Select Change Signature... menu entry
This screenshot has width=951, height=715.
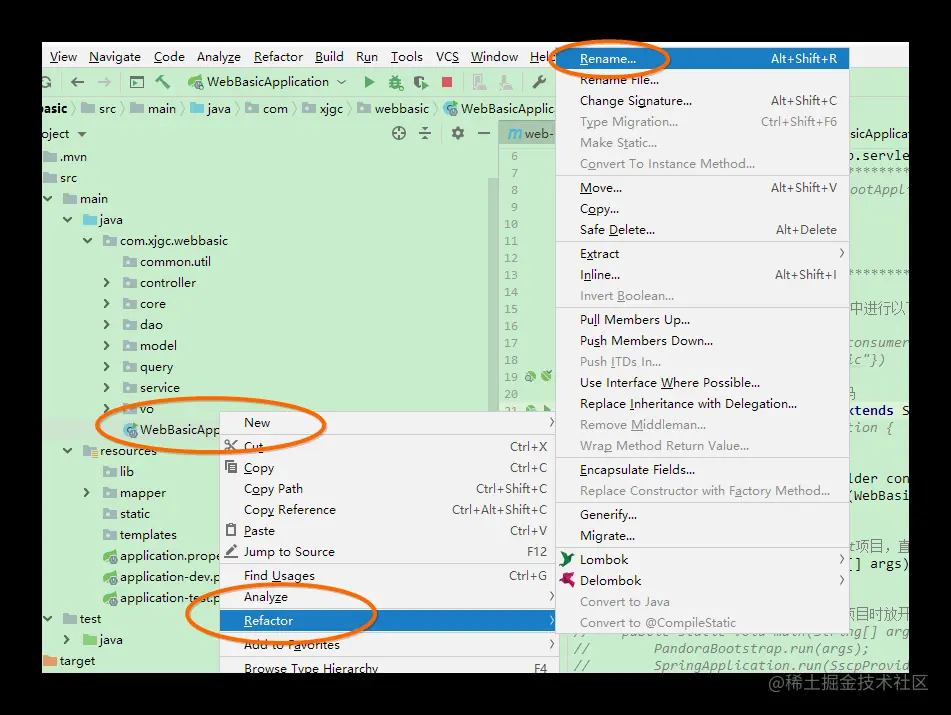pos(702,101)
